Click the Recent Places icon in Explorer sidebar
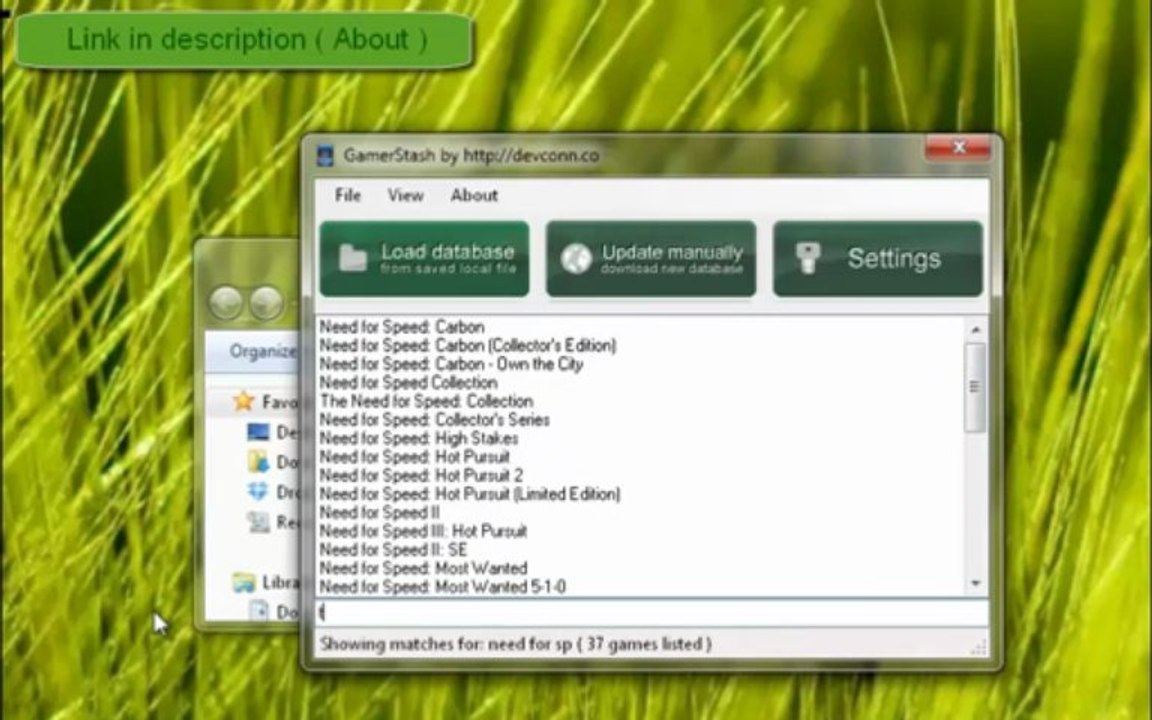Screen dimensions: 1152x720 pyautogui.click(x=258, y=522)
